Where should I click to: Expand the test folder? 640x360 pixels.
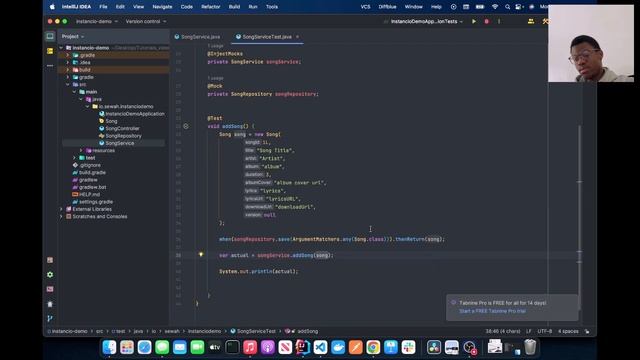(74, 158)
